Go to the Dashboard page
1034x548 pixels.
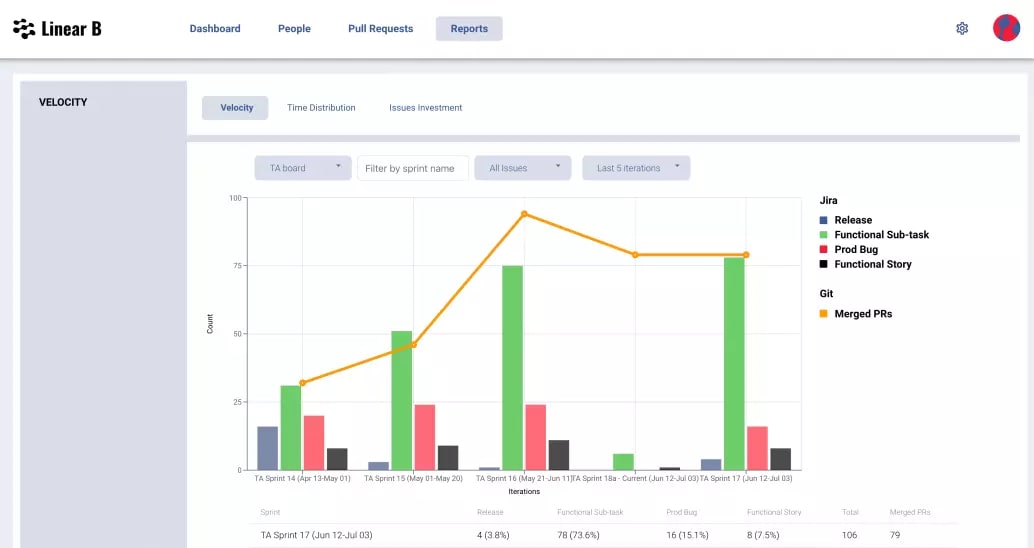(215, 28)
